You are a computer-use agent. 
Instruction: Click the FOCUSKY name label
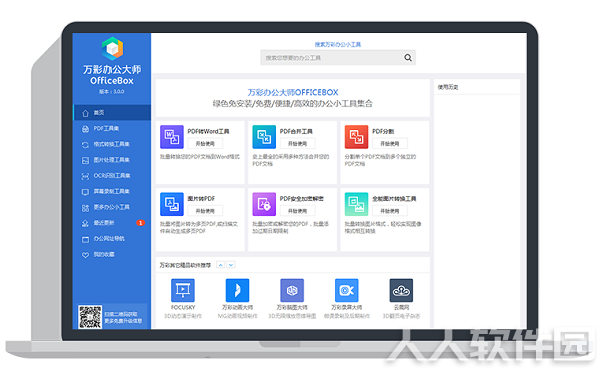(183, 307)
